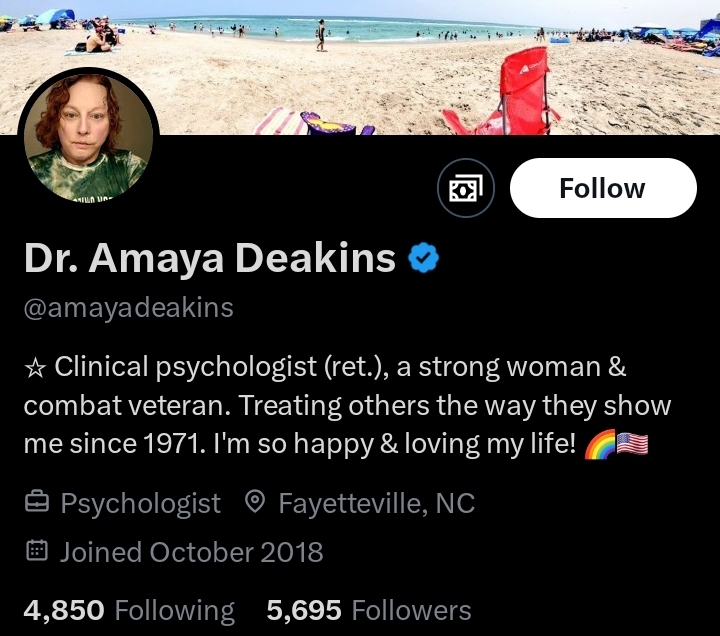Click the calendar icon beside Joined date
The image size is (720, 636).
[x=37, y=551]
